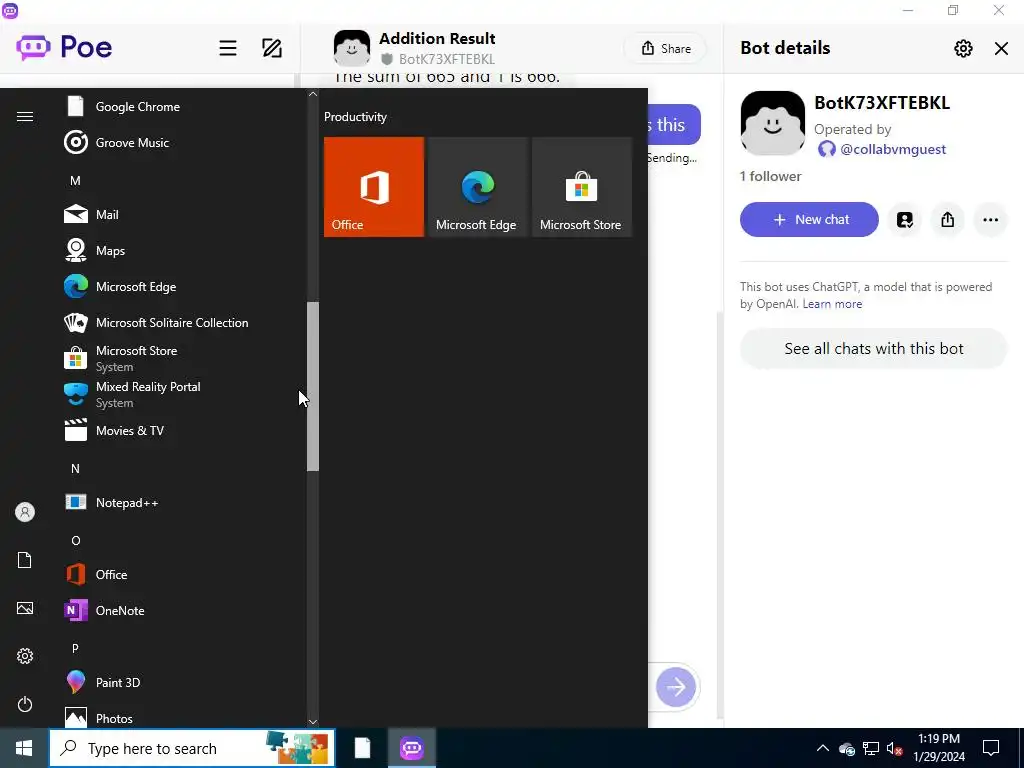This screenshot has width=1024, height=768.
Task: Click the taskbar search box
Action: coord(192,748)
